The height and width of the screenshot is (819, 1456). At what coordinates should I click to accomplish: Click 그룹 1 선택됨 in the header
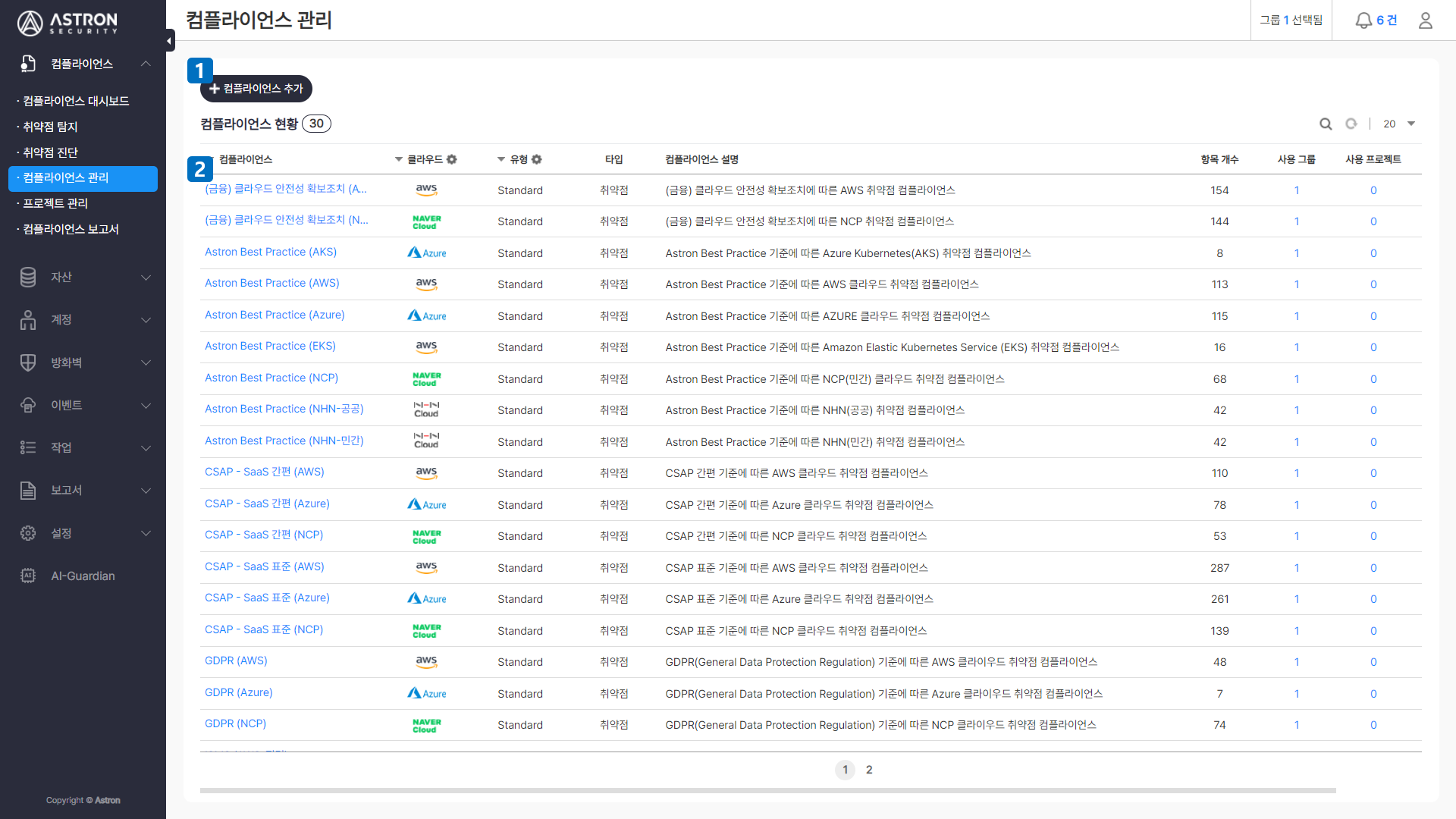click(x=1291, y=20)
